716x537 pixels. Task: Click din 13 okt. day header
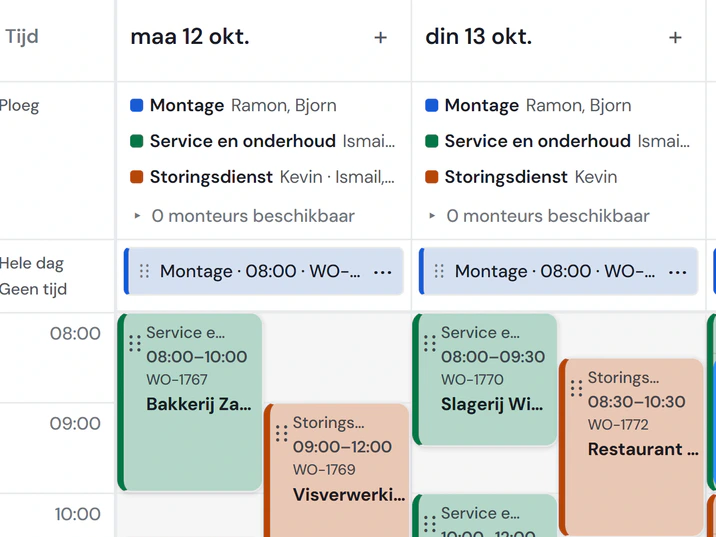click(479, 37)
